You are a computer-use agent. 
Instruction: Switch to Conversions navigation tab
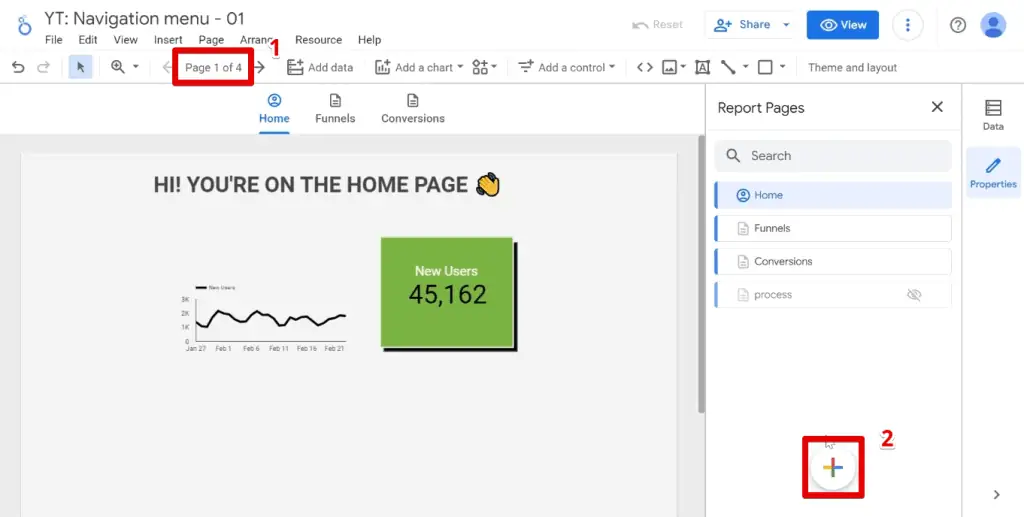pyautogui.click(x=413, y=109)
